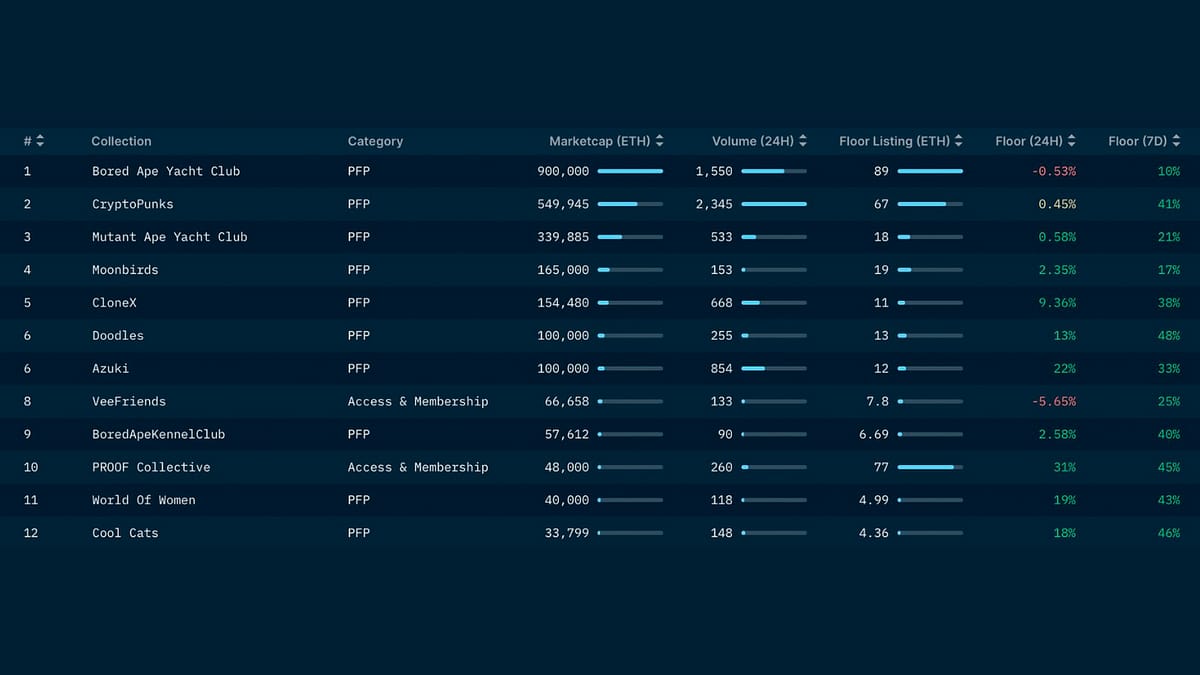The height and width of the screenshot is (675, 1200).
Task: Click the CryptoPunks volume bar
Action: [774, 204]
